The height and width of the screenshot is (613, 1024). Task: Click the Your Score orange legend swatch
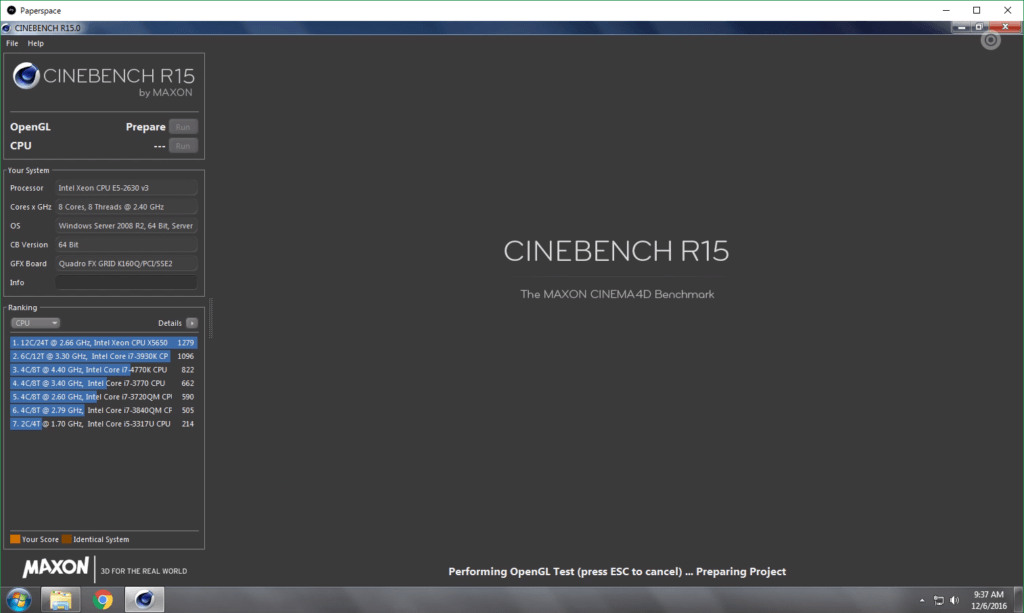15,539
